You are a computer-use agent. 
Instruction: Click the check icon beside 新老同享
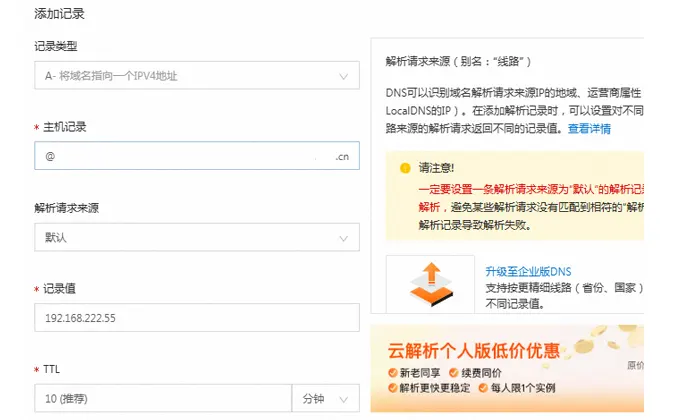(392, 373)
